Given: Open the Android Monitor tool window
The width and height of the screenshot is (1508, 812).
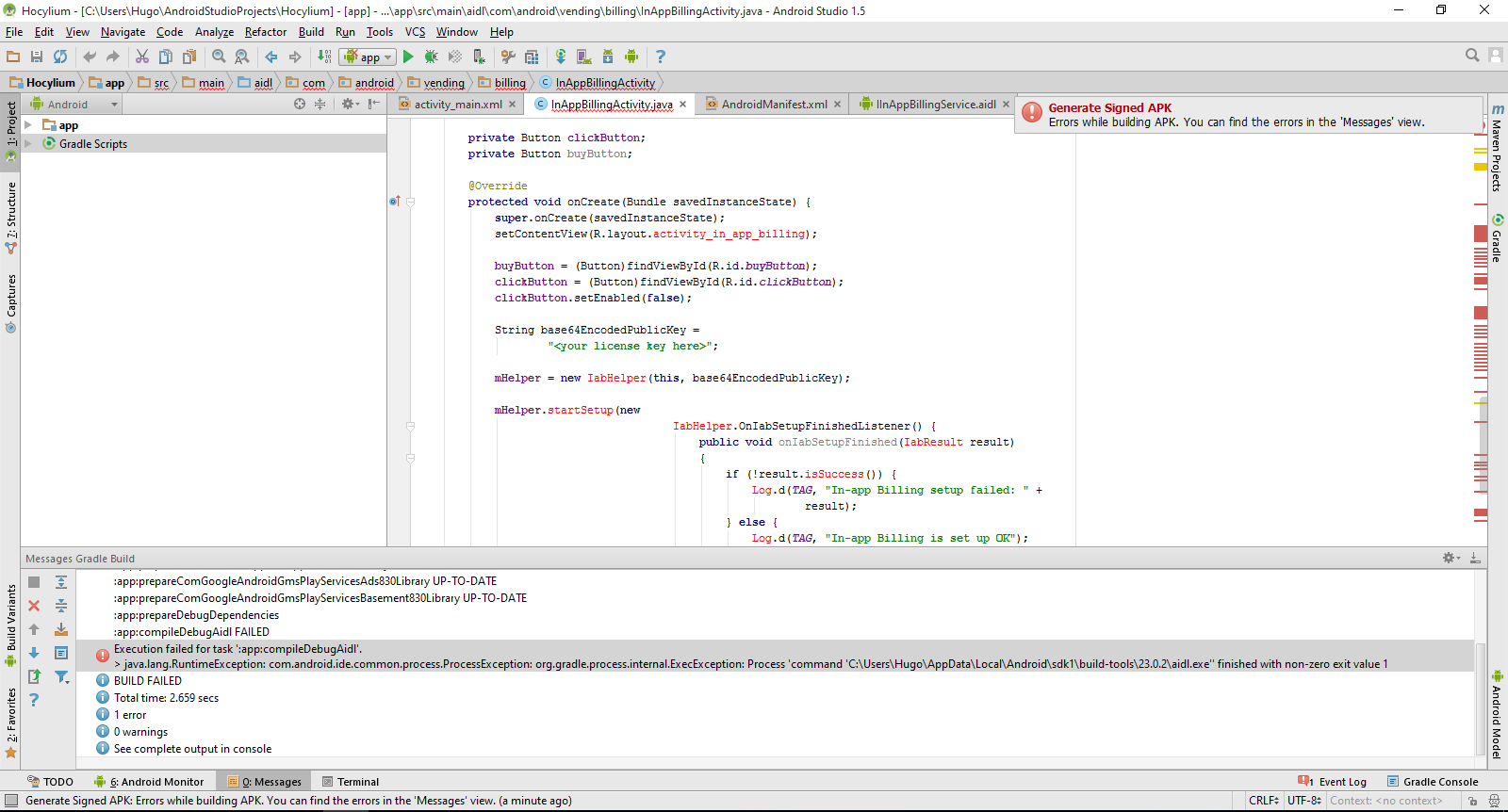Looking at the screenshot, I should point(149,782).
